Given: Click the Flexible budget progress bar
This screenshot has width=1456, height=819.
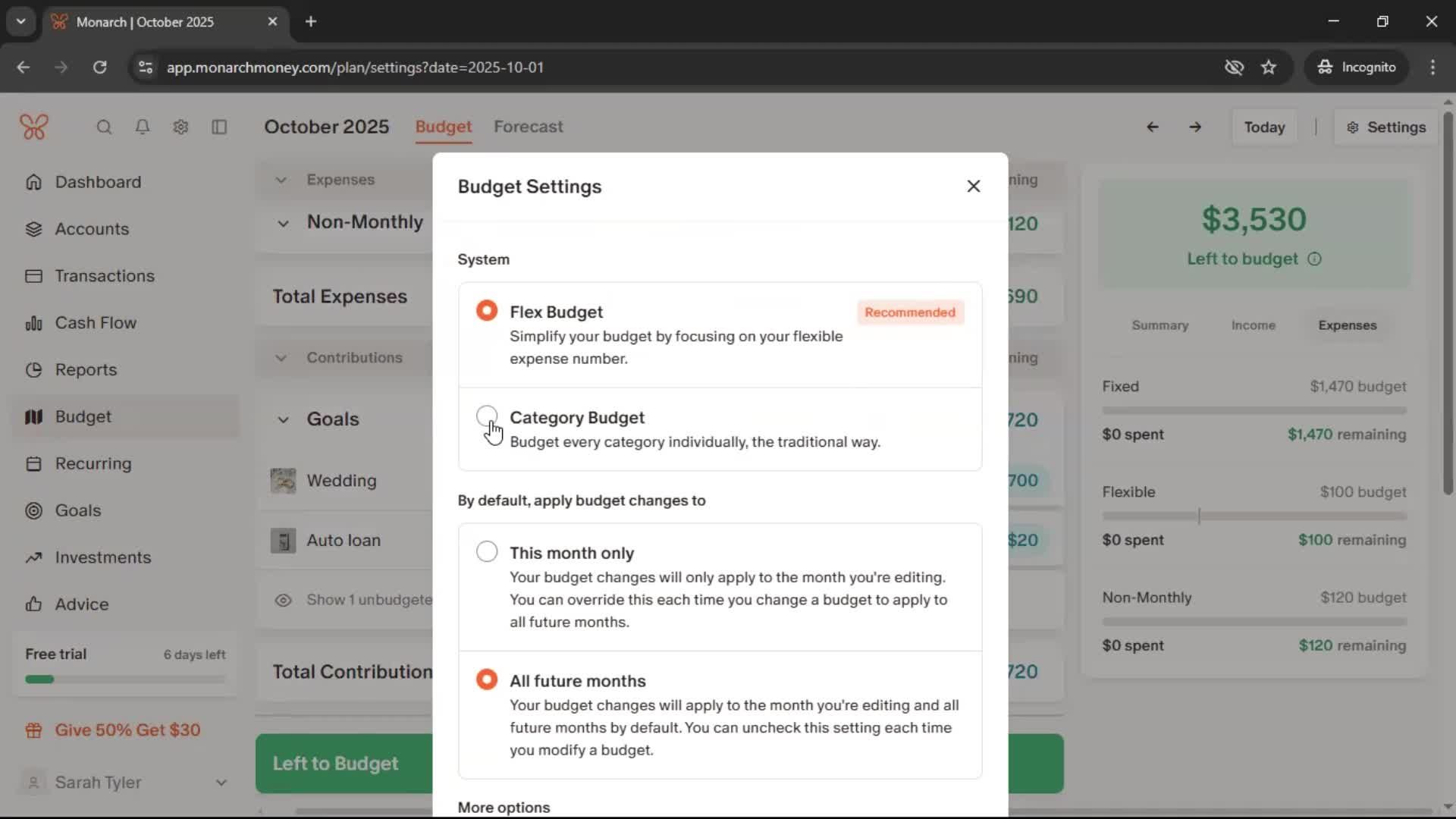Looking at the screenshot, I should tap(1254, 516).
